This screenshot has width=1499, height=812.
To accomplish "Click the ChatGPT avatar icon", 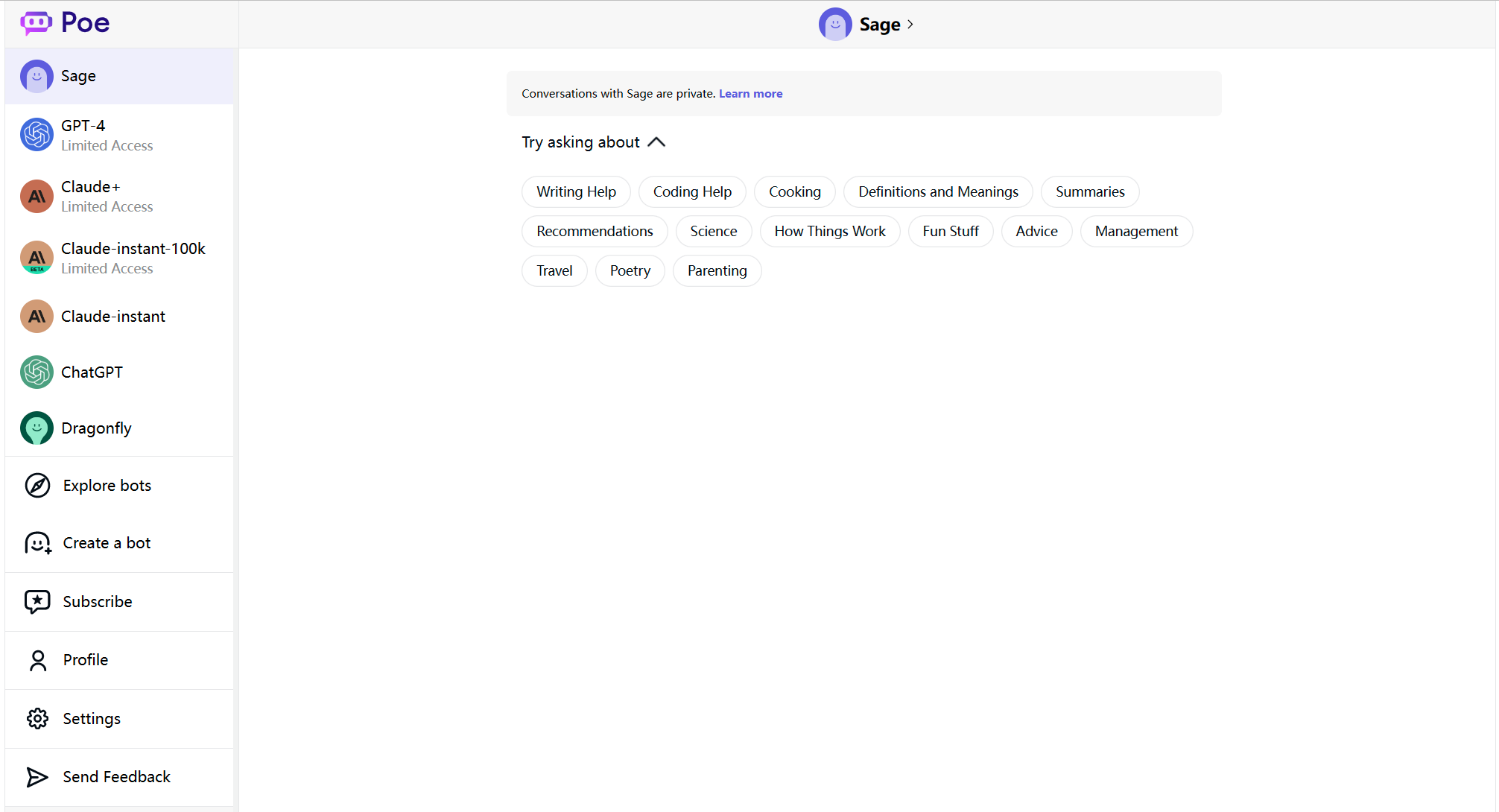I will click(x=37, y=372).
